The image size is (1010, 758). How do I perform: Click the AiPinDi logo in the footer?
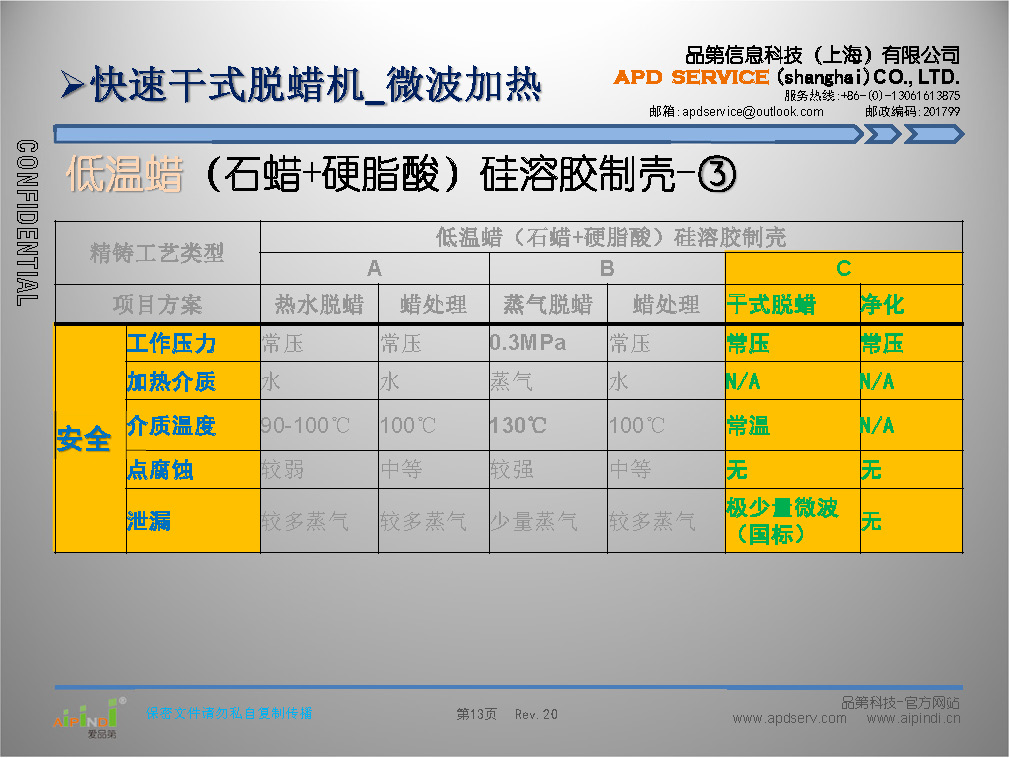(x=90, y=717)
